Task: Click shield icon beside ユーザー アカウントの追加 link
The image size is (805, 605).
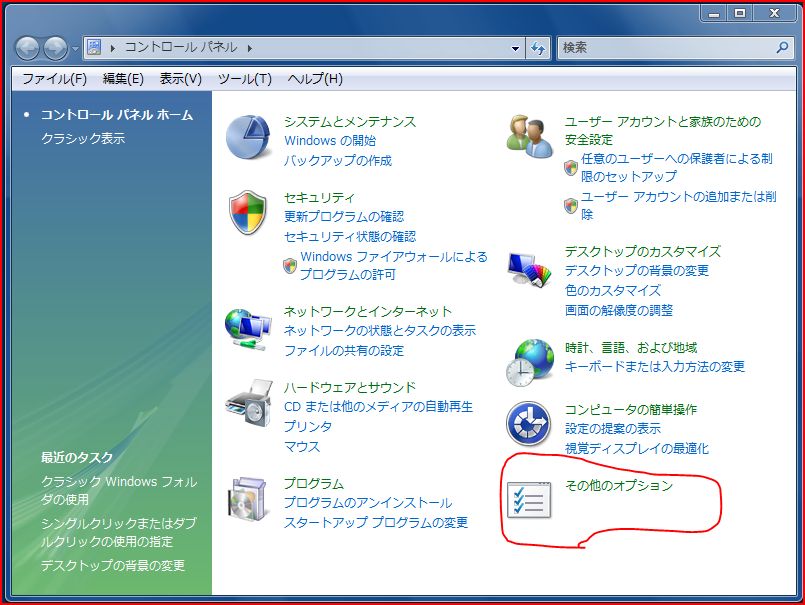Action: 571,205
